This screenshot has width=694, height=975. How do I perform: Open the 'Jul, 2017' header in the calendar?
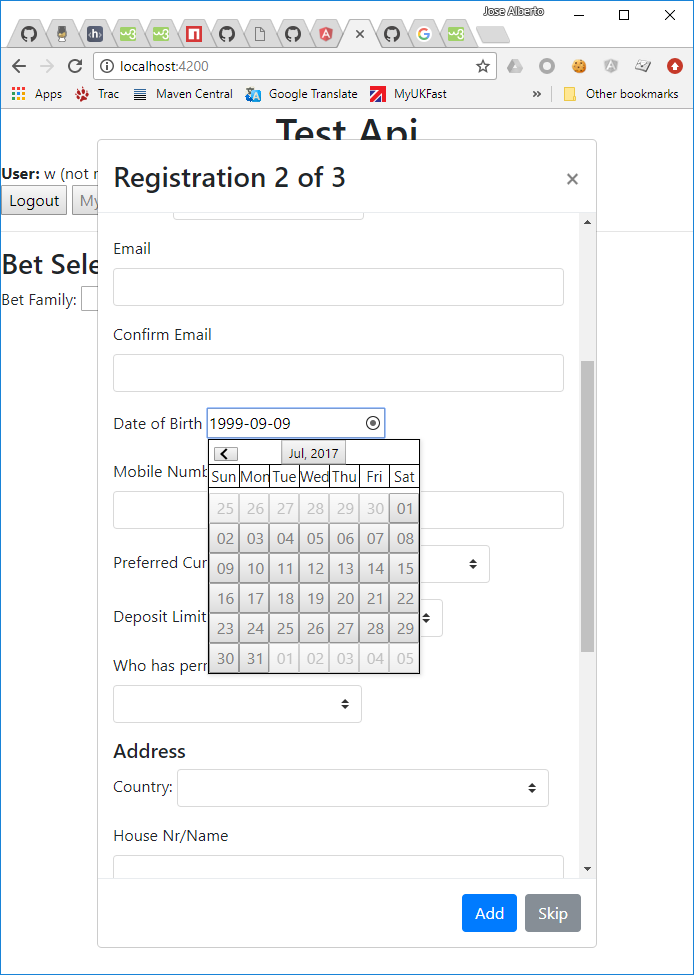[313, 453]
